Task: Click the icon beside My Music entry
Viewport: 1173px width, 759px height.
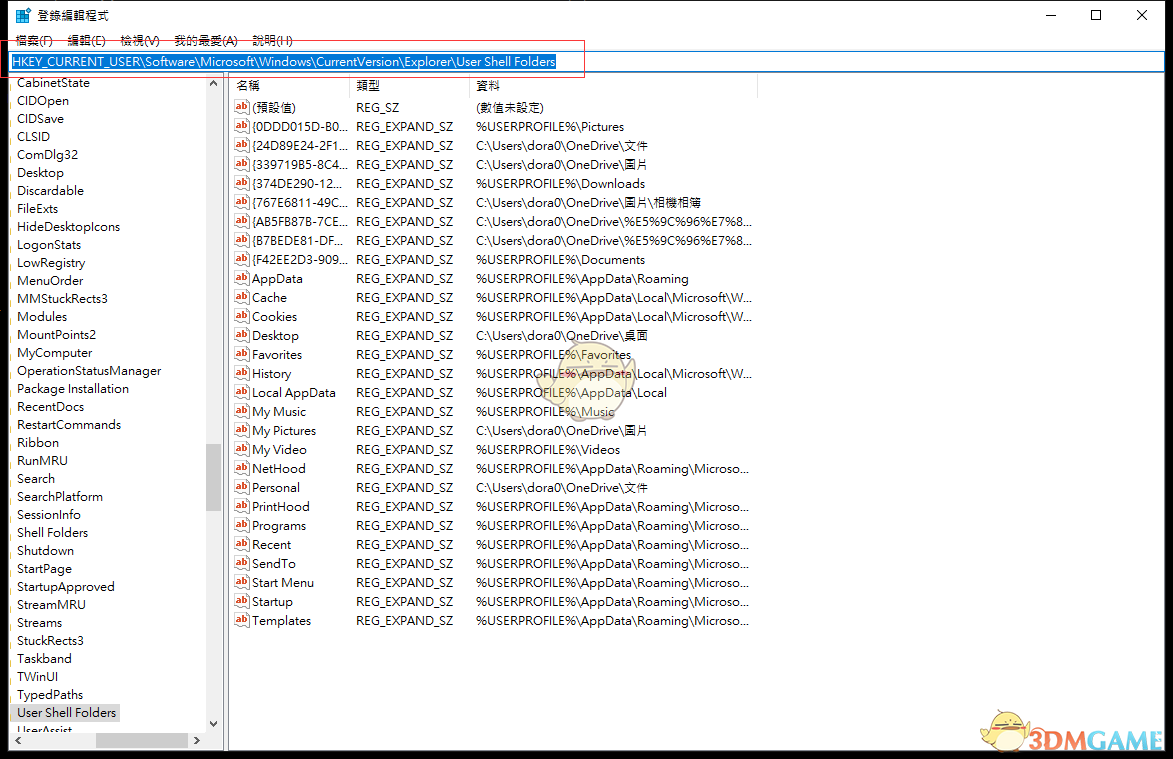Action: click(241, 412)
